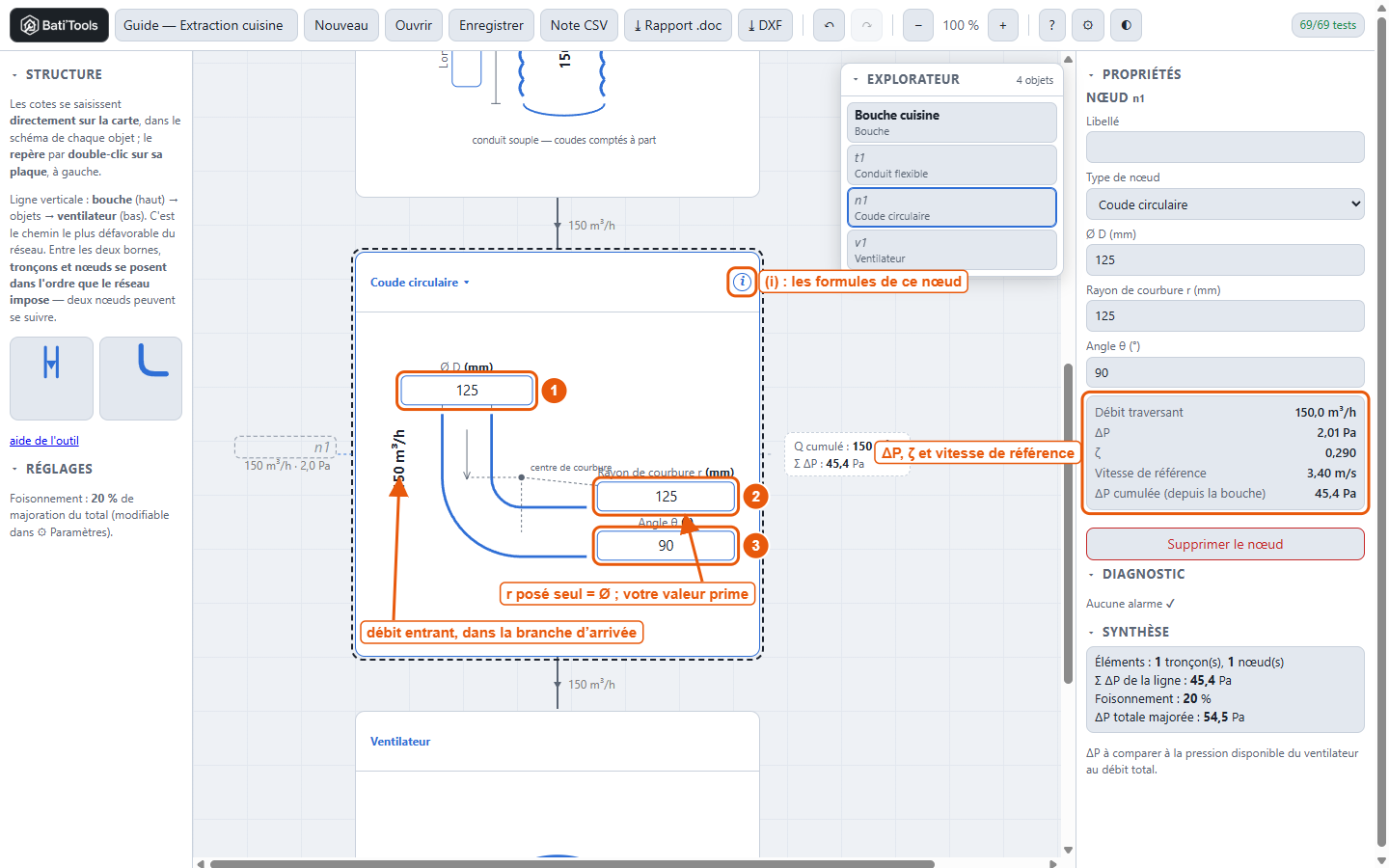Screen dimensions: 1389x868
Task: Add an elbow node from the palette
Action: click(141, 378)
